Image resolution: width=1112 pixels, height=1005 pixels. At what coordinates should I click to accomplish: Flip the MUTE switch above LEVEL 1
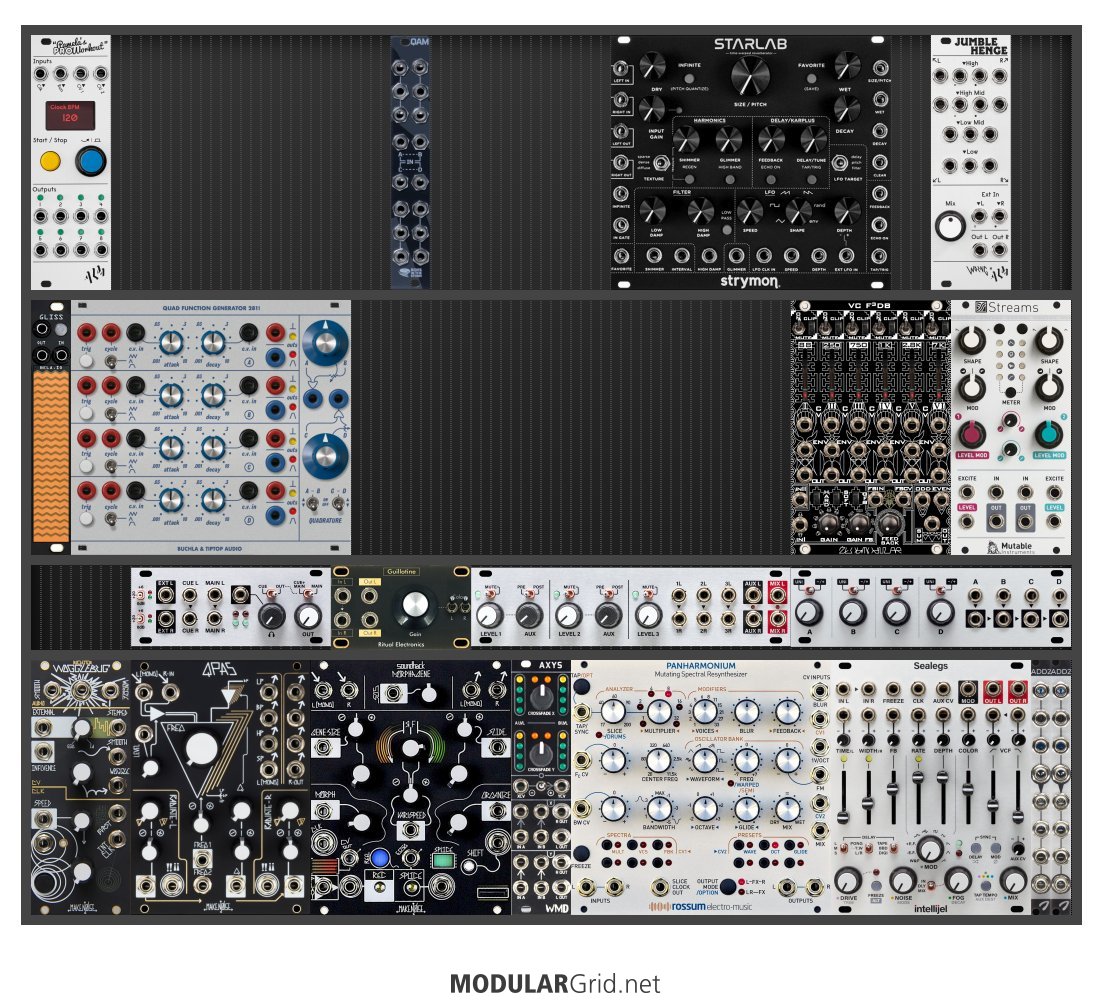click(x=490, y=593)
